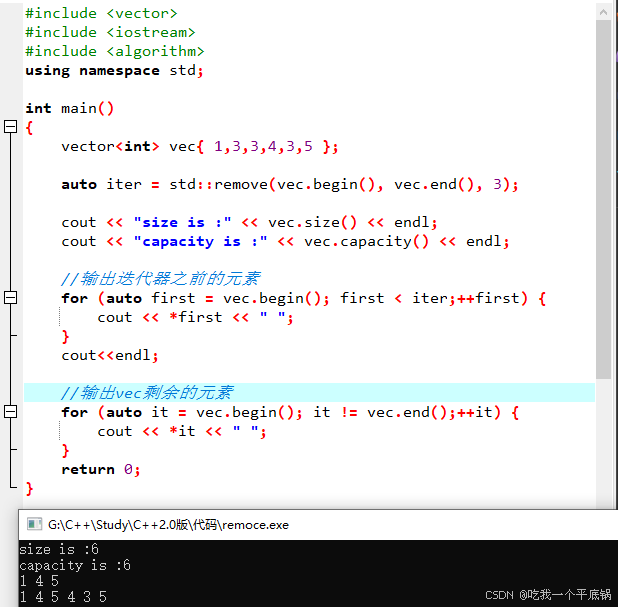Click console output line '1 4 5 4 3 5'
Viewport: 618px width, 607px height.
[x=63, y=597]
